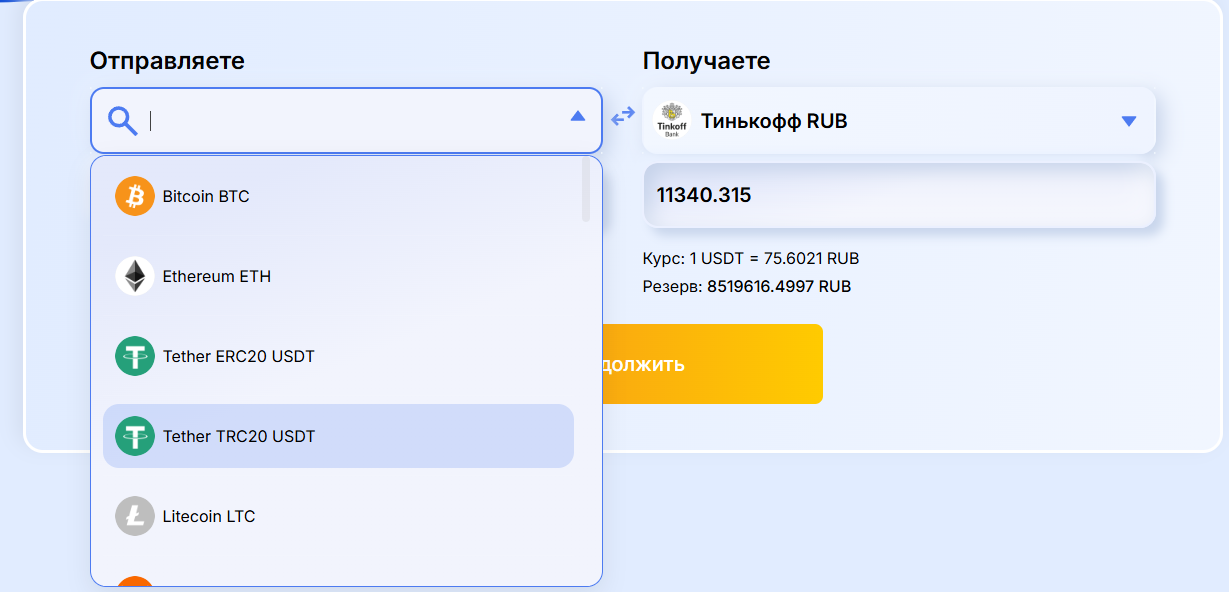Viewport: 1229px width, 592px height.
Task: Click the 11340.315 receive amount field
Action: click(x=899, y=195)
